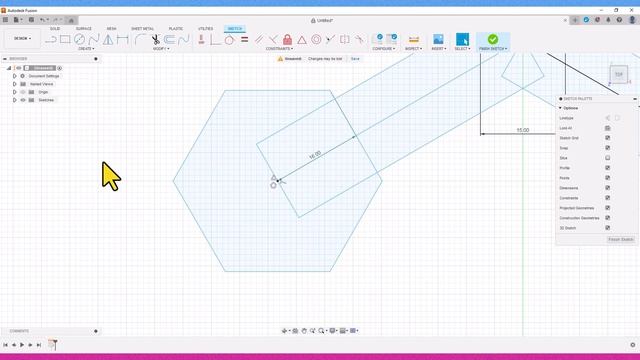640x360 pixels.
Task: Open the Configure dropdown menu
Action: (384, 49)
